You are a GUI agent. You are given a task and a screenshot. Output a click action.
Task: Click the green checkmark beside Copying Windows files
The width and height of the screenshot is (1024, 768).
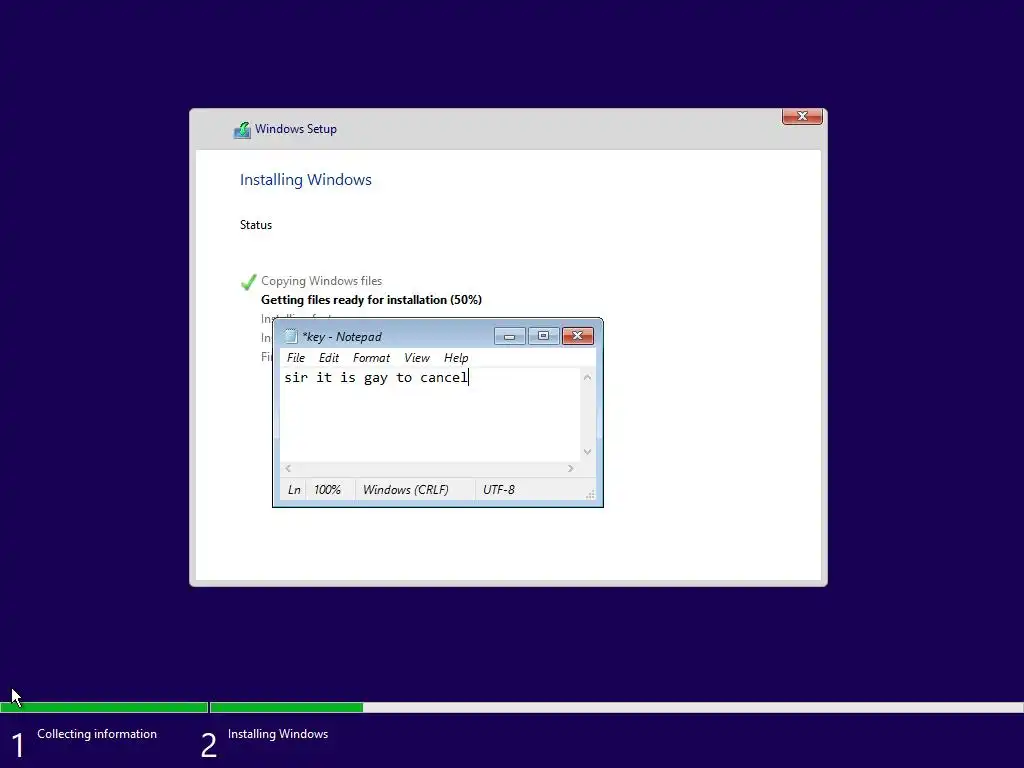click(248, 282)
